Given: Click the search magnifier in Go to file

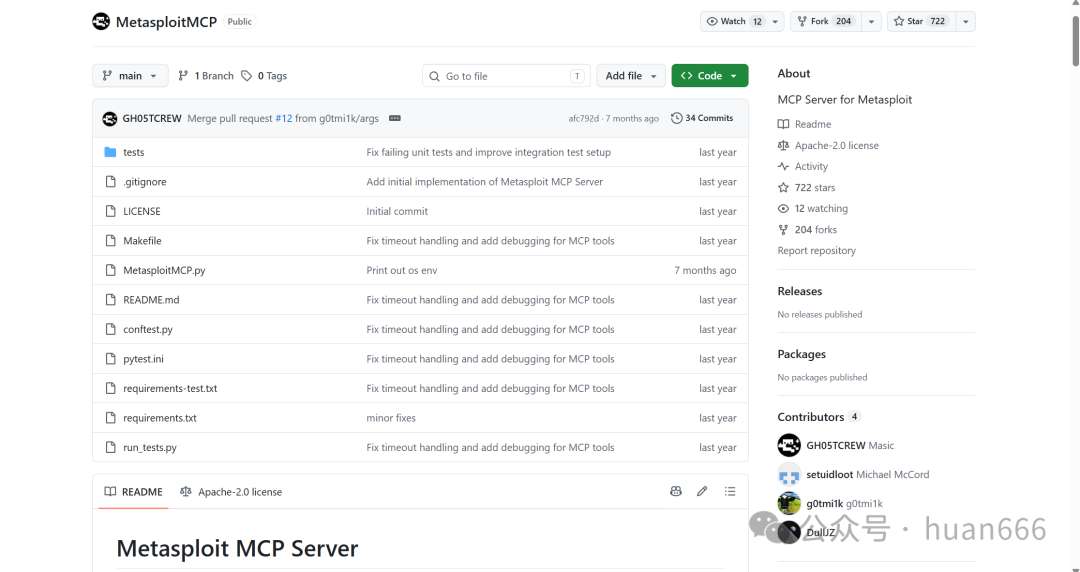Looking at the screenshot, I should pyautogui.click(x=434, y=76).
